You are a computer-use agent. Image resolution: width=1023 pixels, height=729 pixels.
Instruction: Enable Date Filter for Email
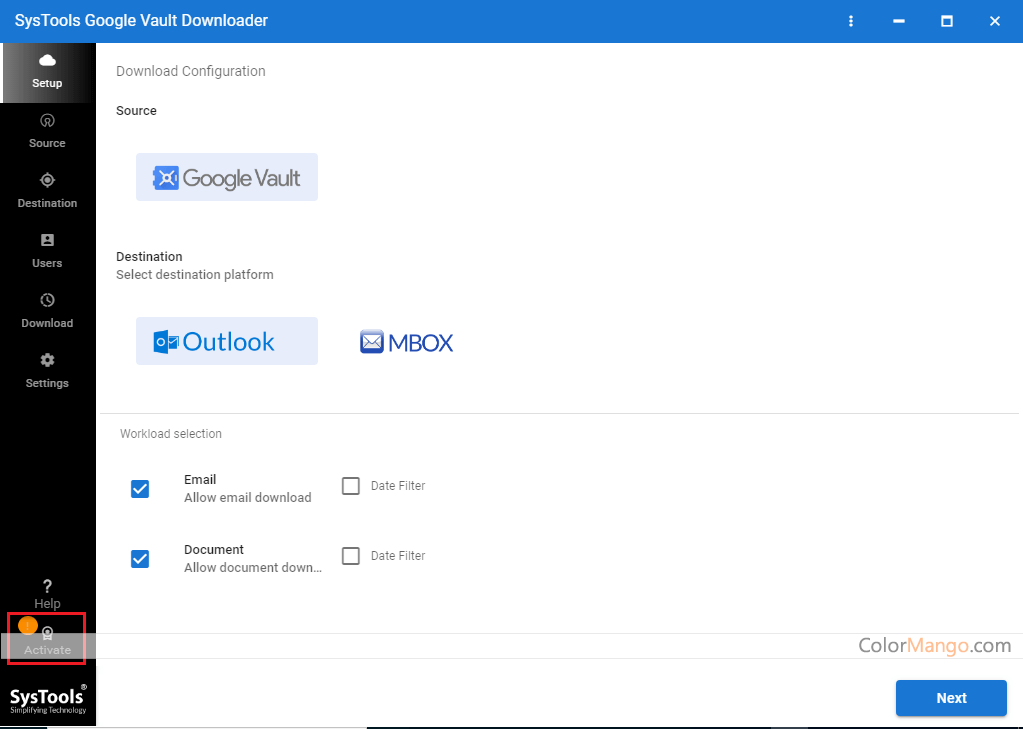(351, 486)
